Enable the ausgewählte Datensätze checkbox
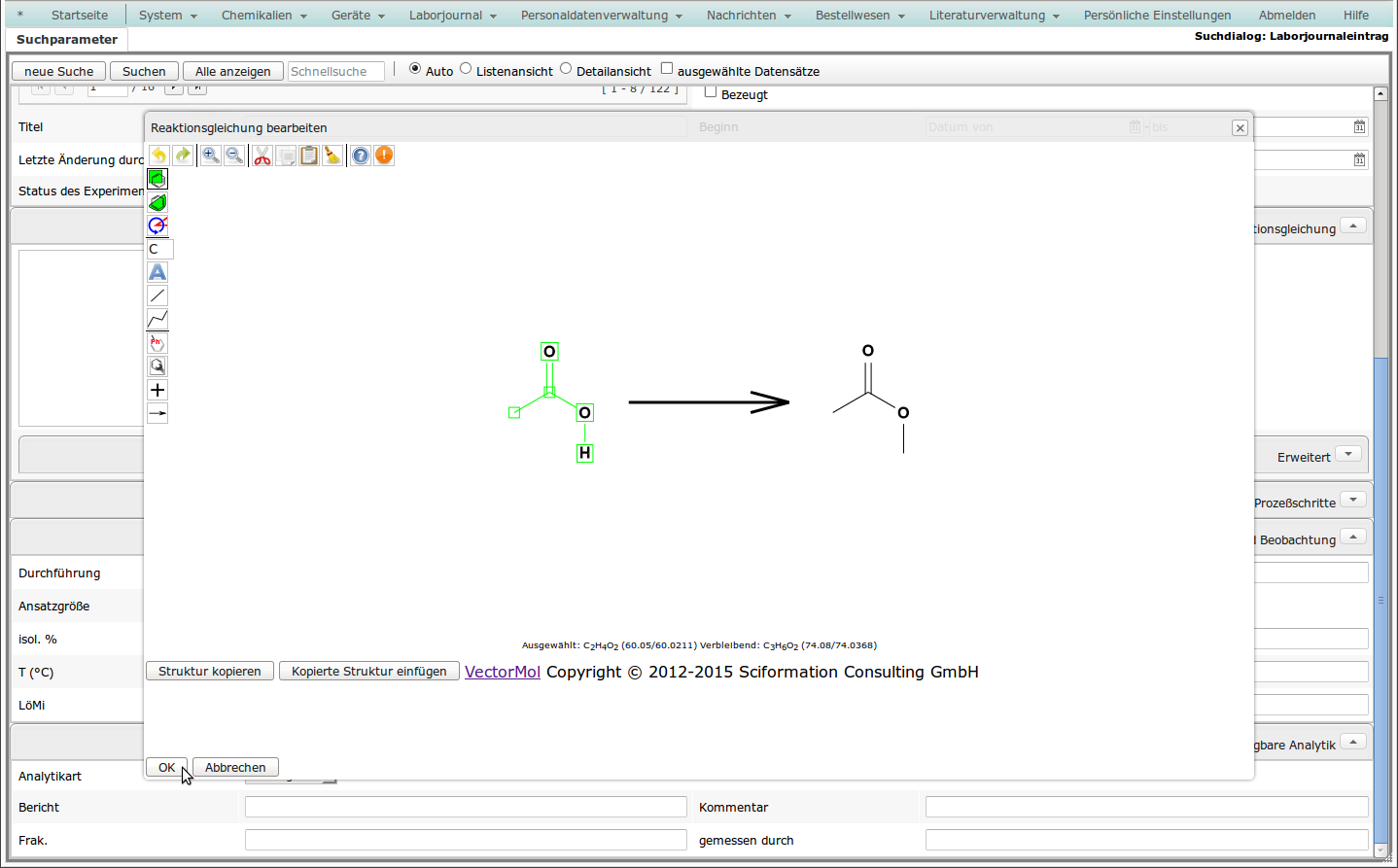This screenshot has height=868, width=1398. click(x=667, y=68)
